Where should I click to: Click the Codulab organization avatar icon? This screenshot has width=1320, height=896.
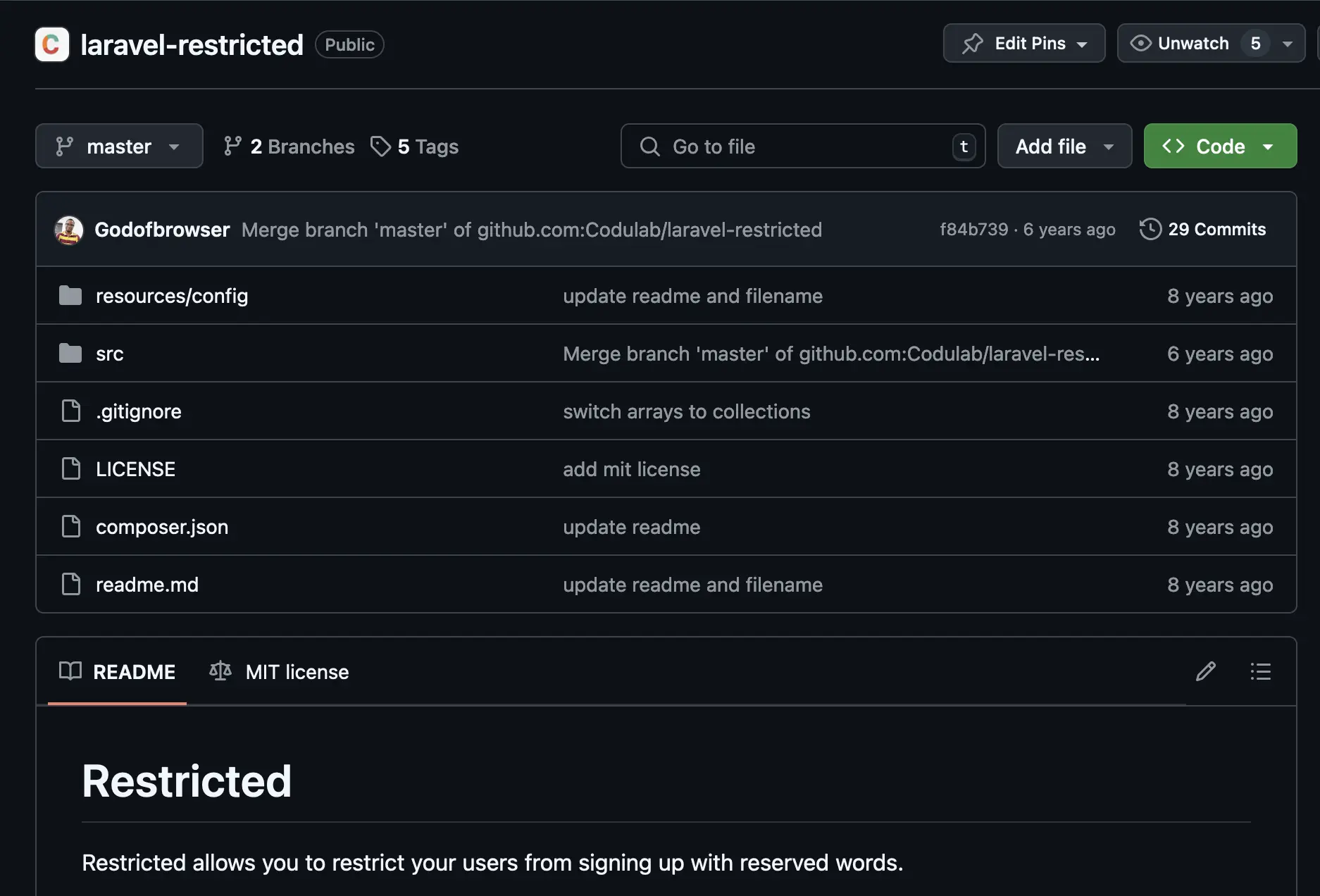pos(52,44)
